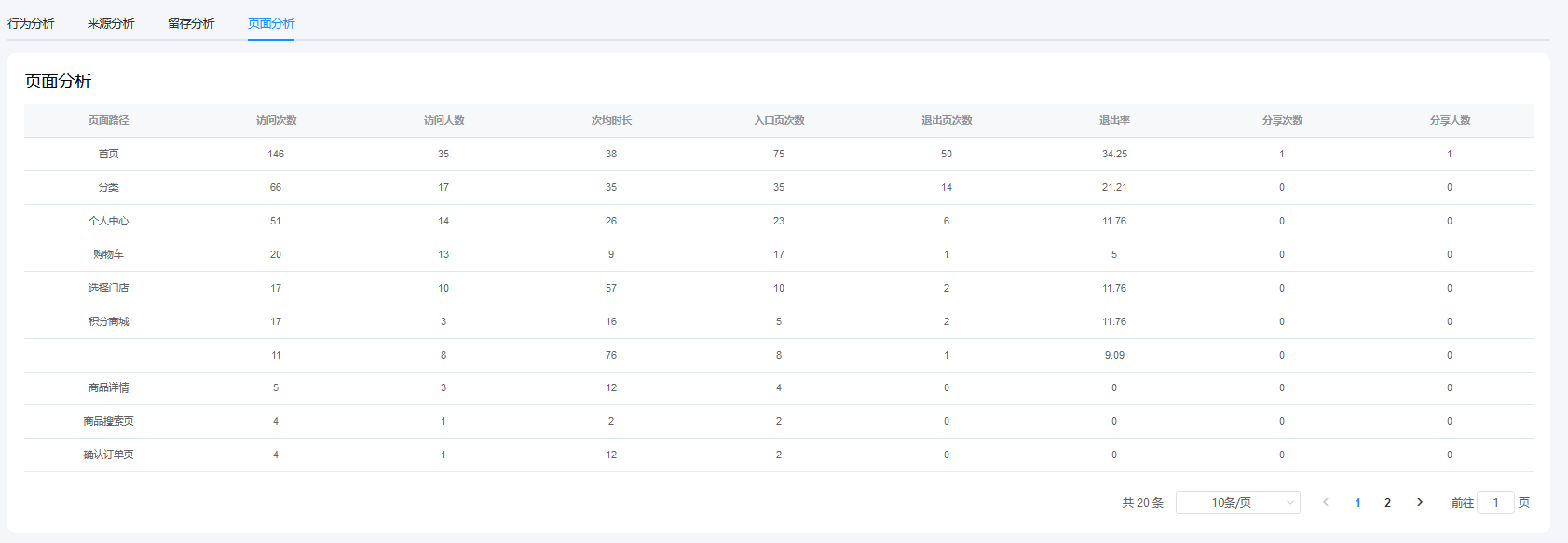Click the previous page arrow icon

coord(1326,502)
